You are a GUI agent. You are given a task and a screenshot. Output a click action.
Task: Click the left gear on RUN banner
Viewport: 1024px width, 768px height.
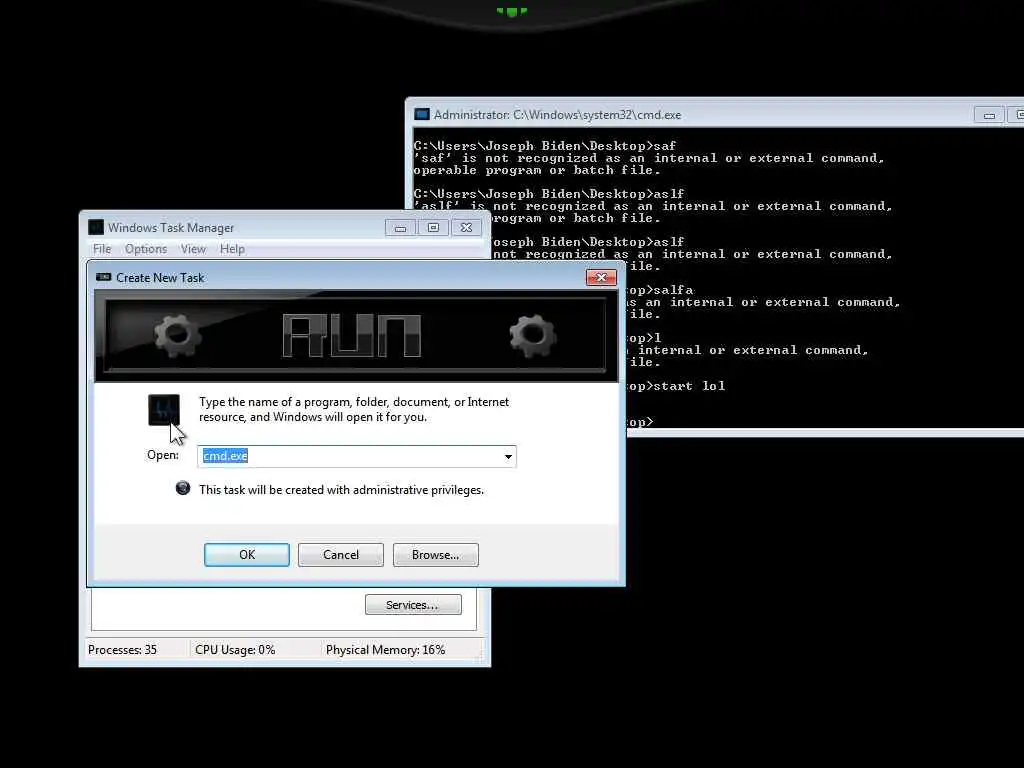(177, 335)
